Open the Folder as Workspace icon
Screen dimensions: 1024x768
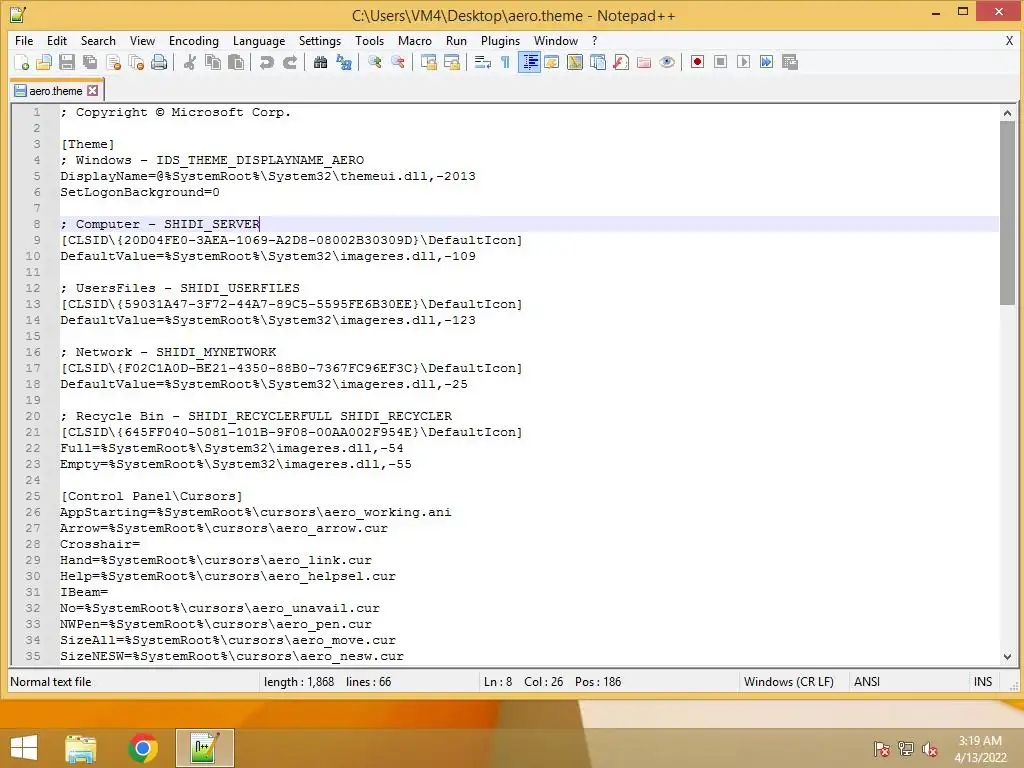point(644,62)
